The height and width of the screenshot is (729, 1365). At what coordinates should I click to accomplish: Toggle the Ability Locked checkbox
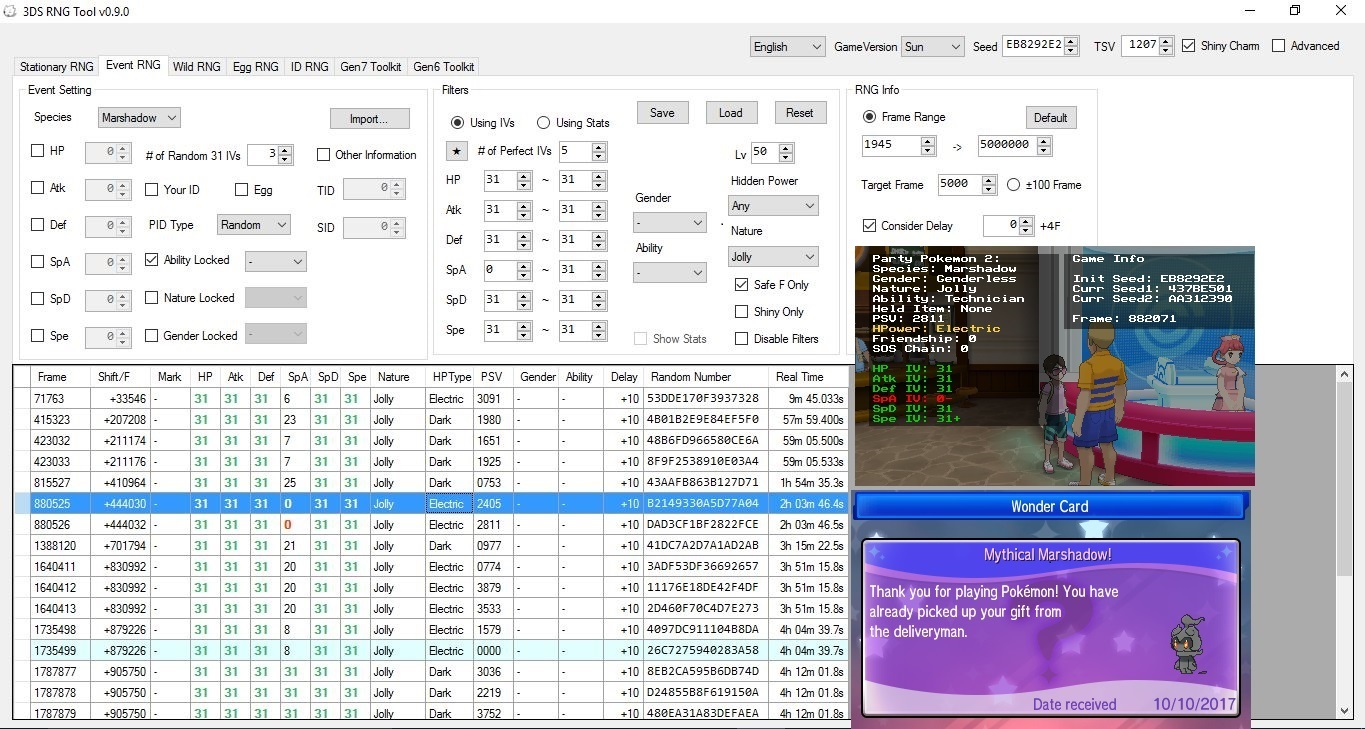coord(152,259)
